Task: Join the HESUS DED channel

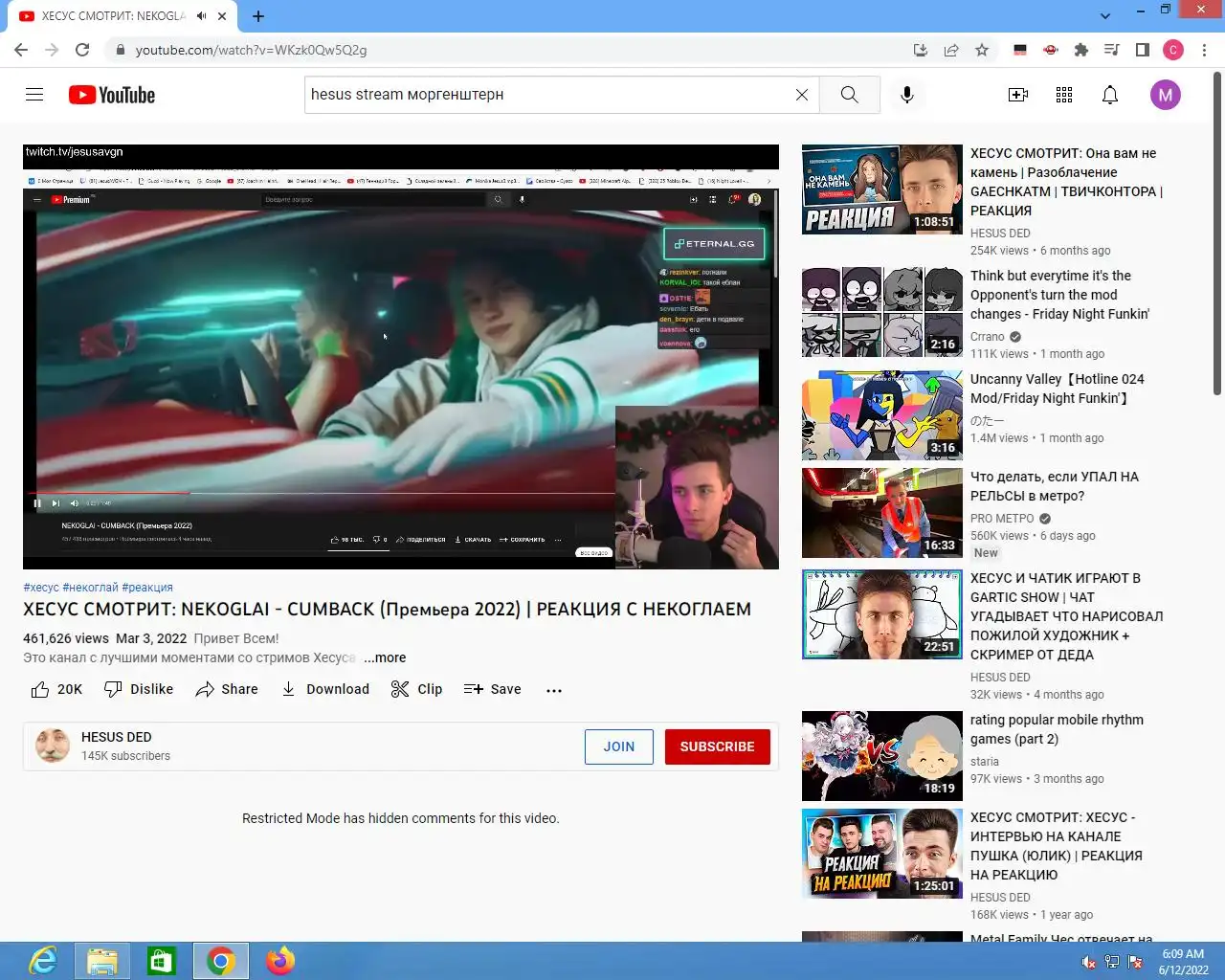Action: (x=619, y=746)
